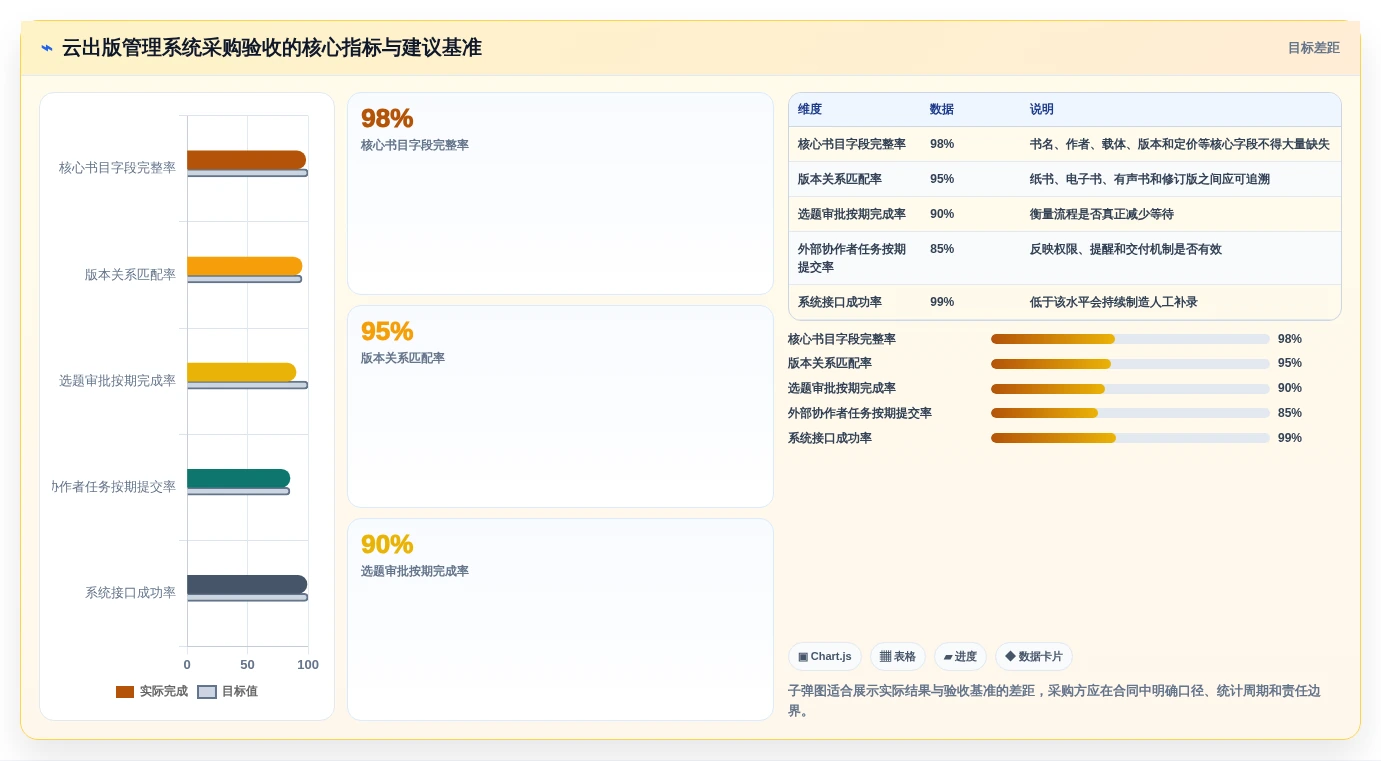Click the chart axis label 版本关系匹配率

(x=130, y=275)
